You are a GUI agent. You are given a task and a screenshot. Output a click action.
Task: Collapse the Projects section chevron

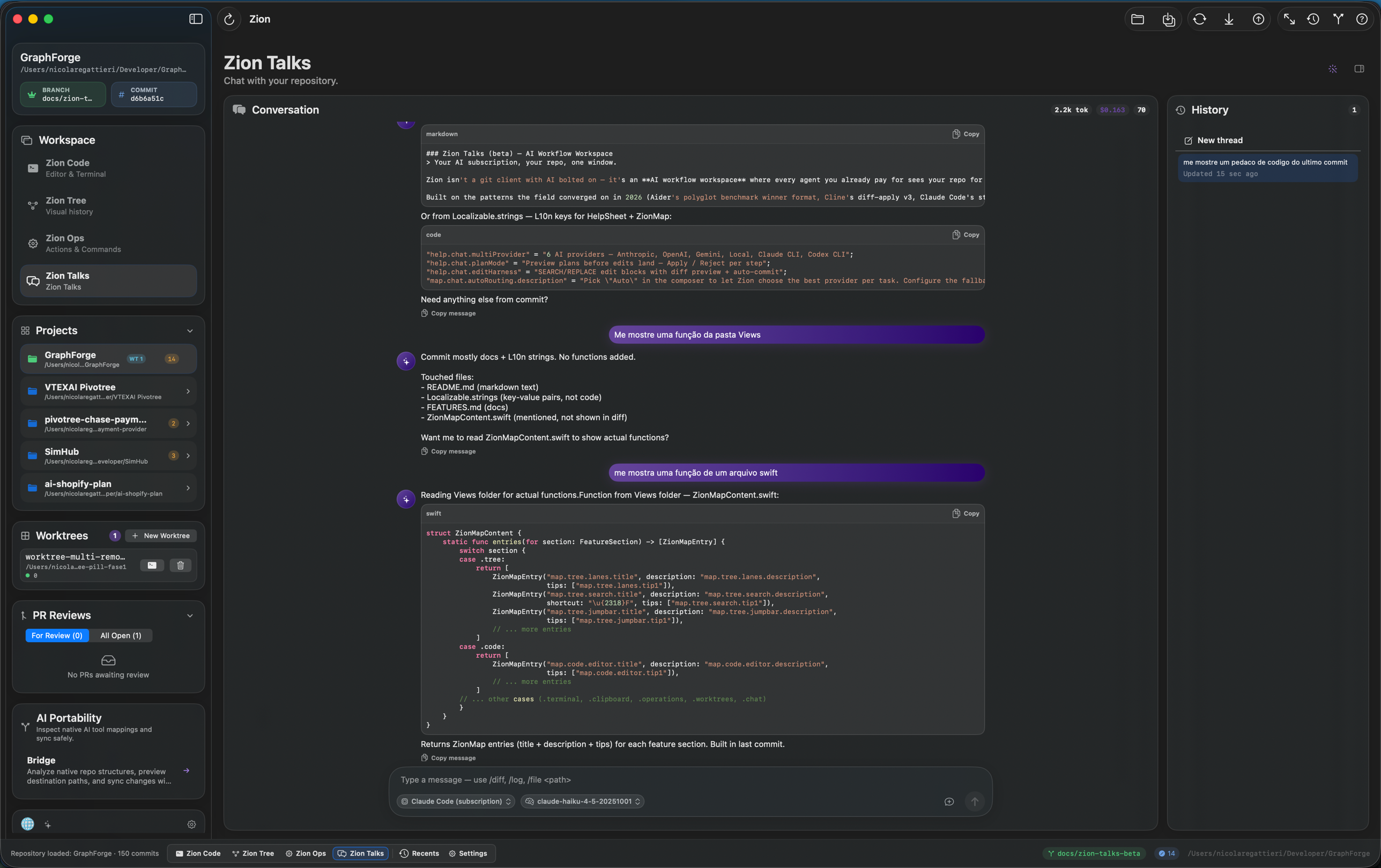(x=190, y=330)
